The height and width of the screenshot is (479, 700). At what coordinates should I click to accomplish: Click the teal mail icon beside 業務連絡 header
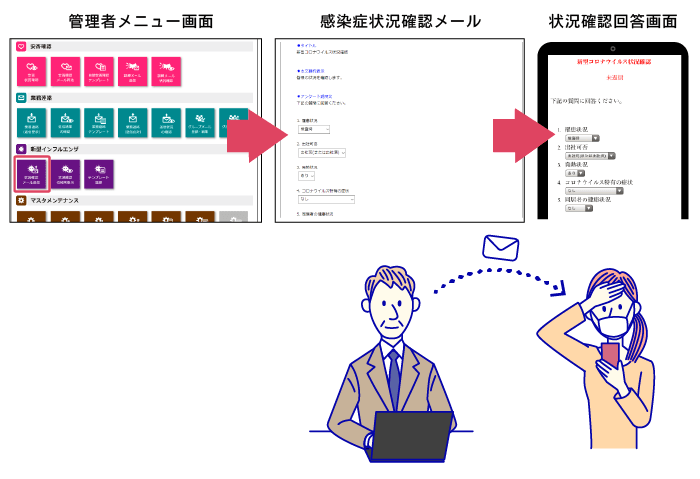[x=21, y=98]
